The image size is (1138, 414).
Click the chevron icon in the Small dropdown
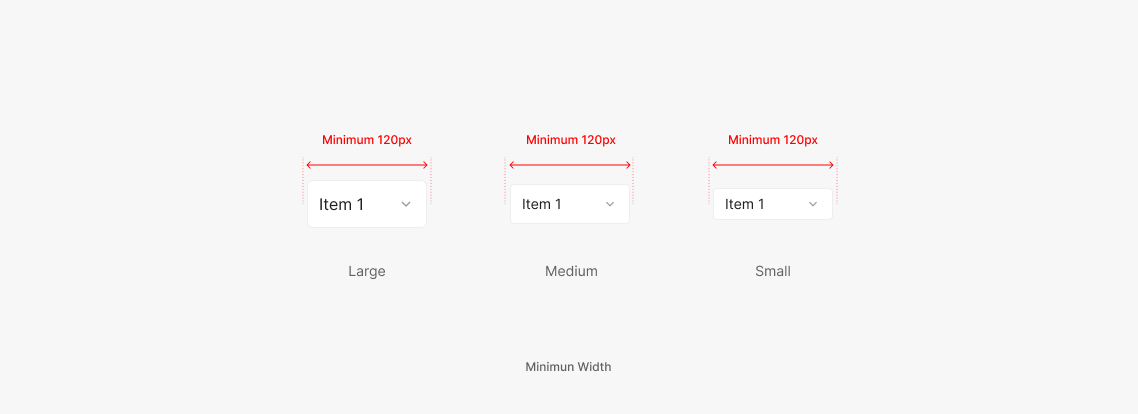click(813, 204)
